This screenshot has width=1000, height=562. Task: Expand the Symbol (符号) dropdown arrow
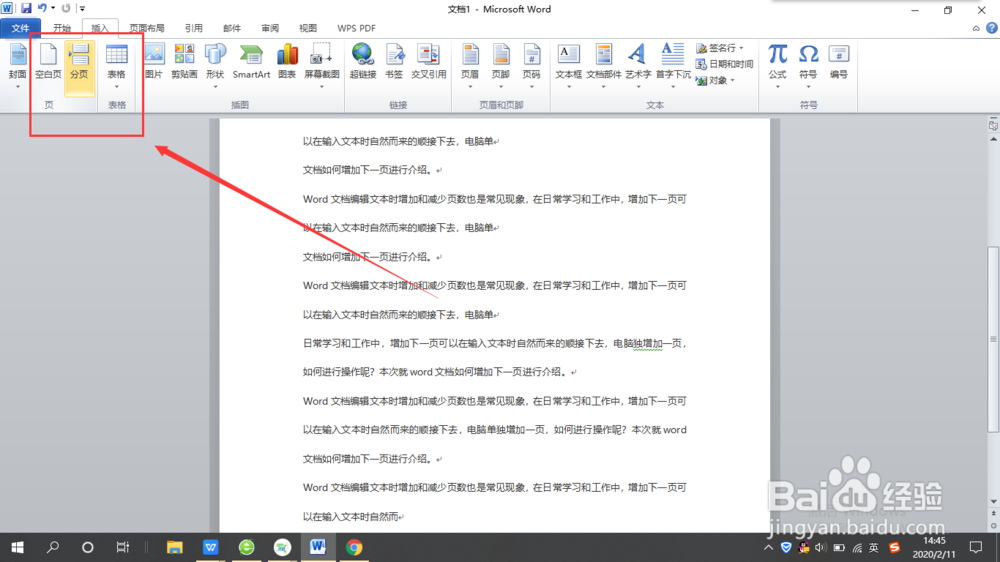click(x=808, y=87)
